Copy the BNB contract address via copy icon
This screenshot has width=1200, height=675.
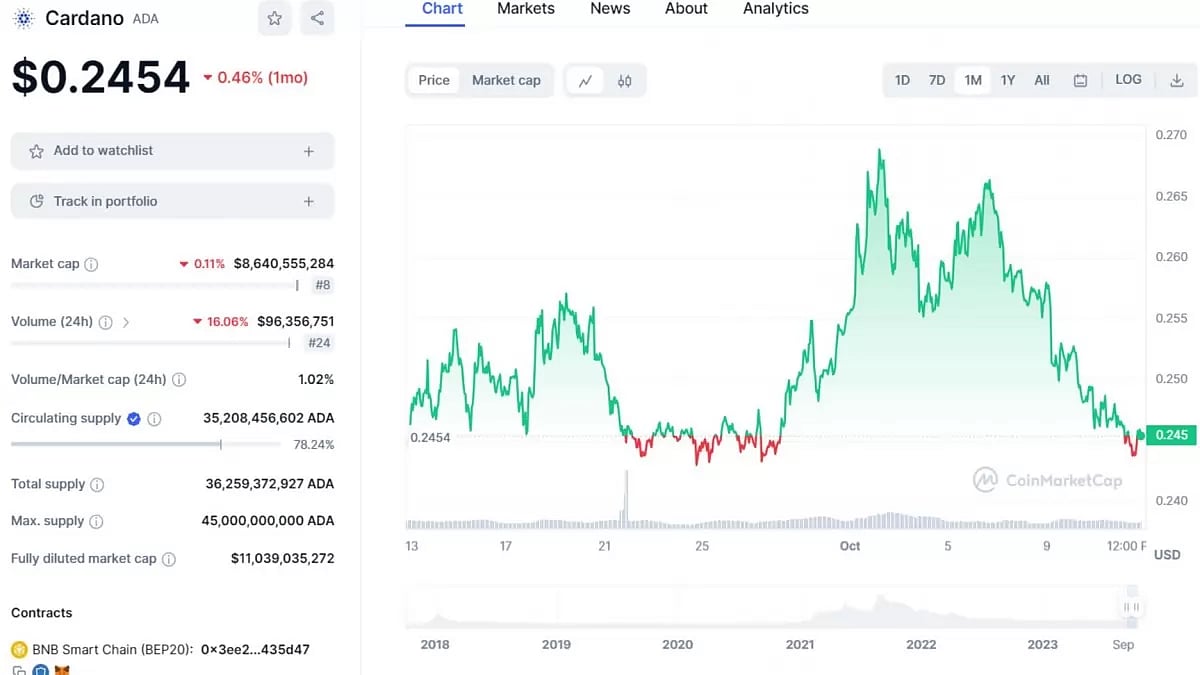pyautogui.click(x=20, y=669)
